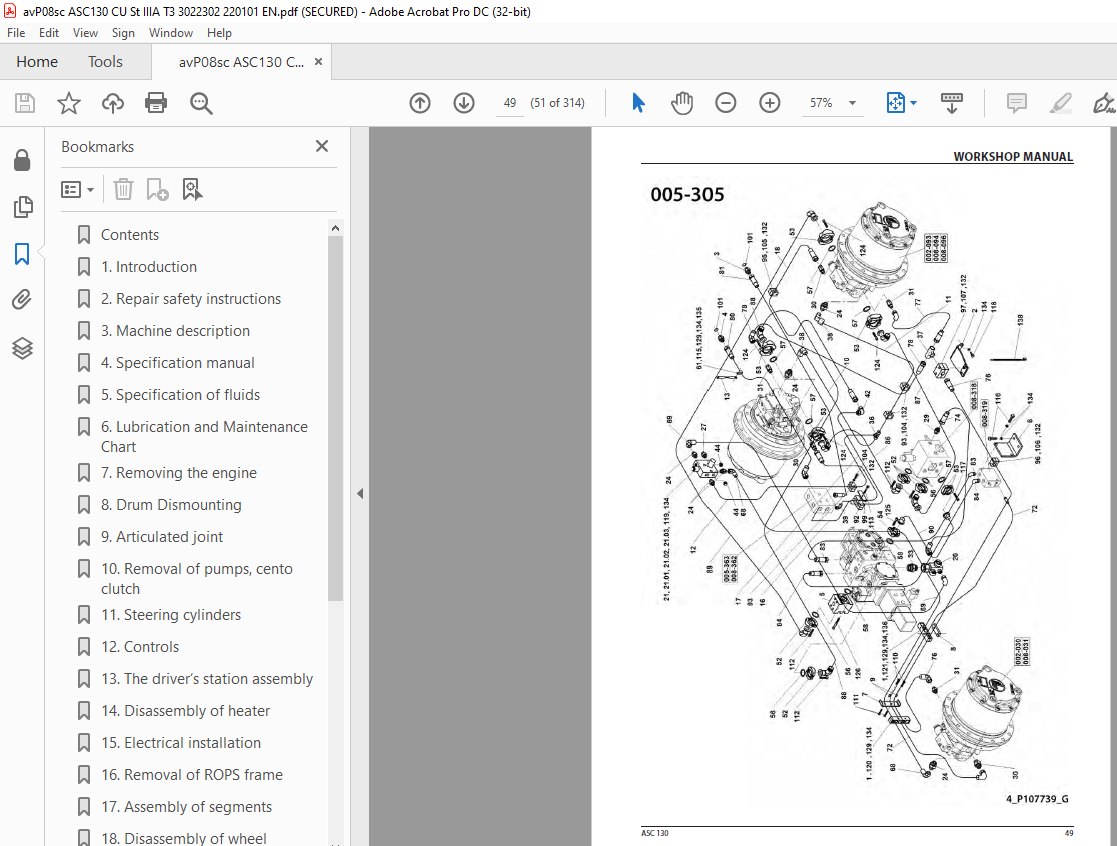Click the bookmarks list scrollbar thumb

pos(335,418)
